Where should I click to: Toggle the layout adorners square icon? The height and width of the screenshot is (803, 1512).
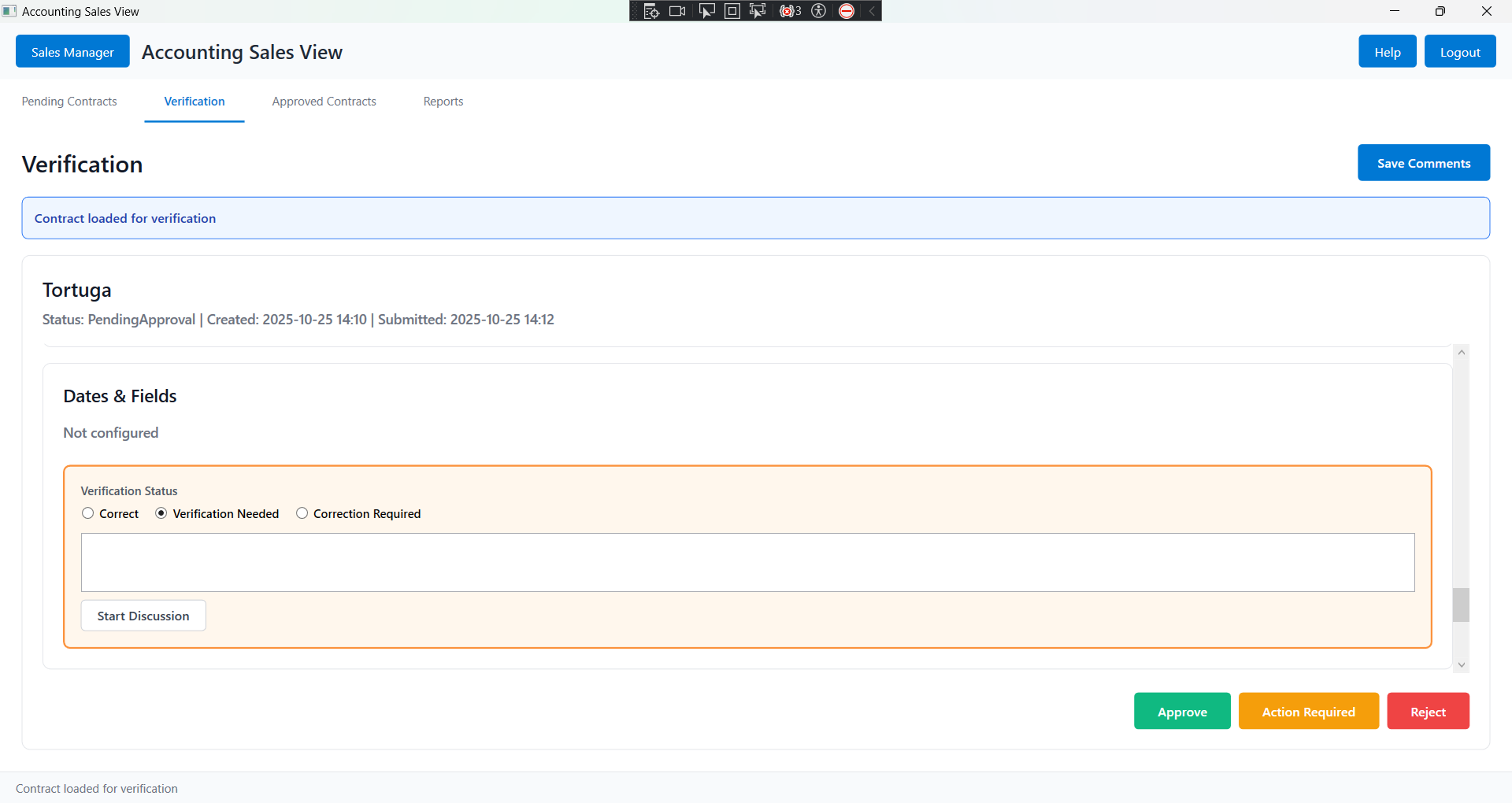click(x=732, y=11)
